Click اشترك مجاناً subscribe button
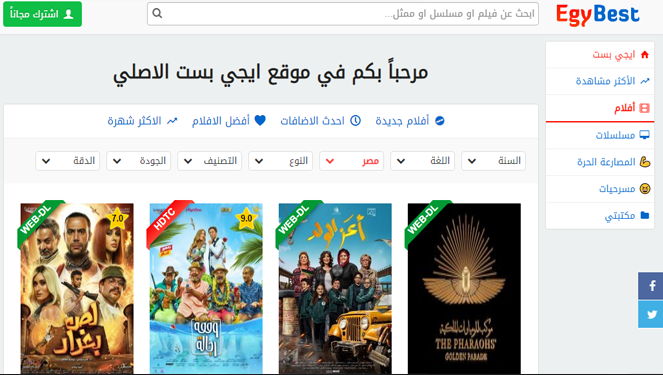This screenshot has width=663, height=375. (43, 14)
